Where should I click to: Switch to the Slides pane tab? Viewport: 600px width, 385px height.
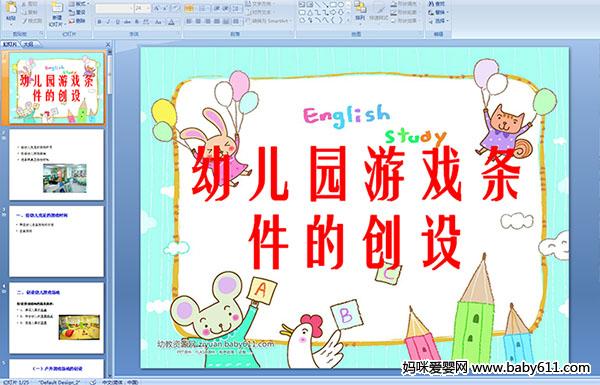tap(10, 44)
